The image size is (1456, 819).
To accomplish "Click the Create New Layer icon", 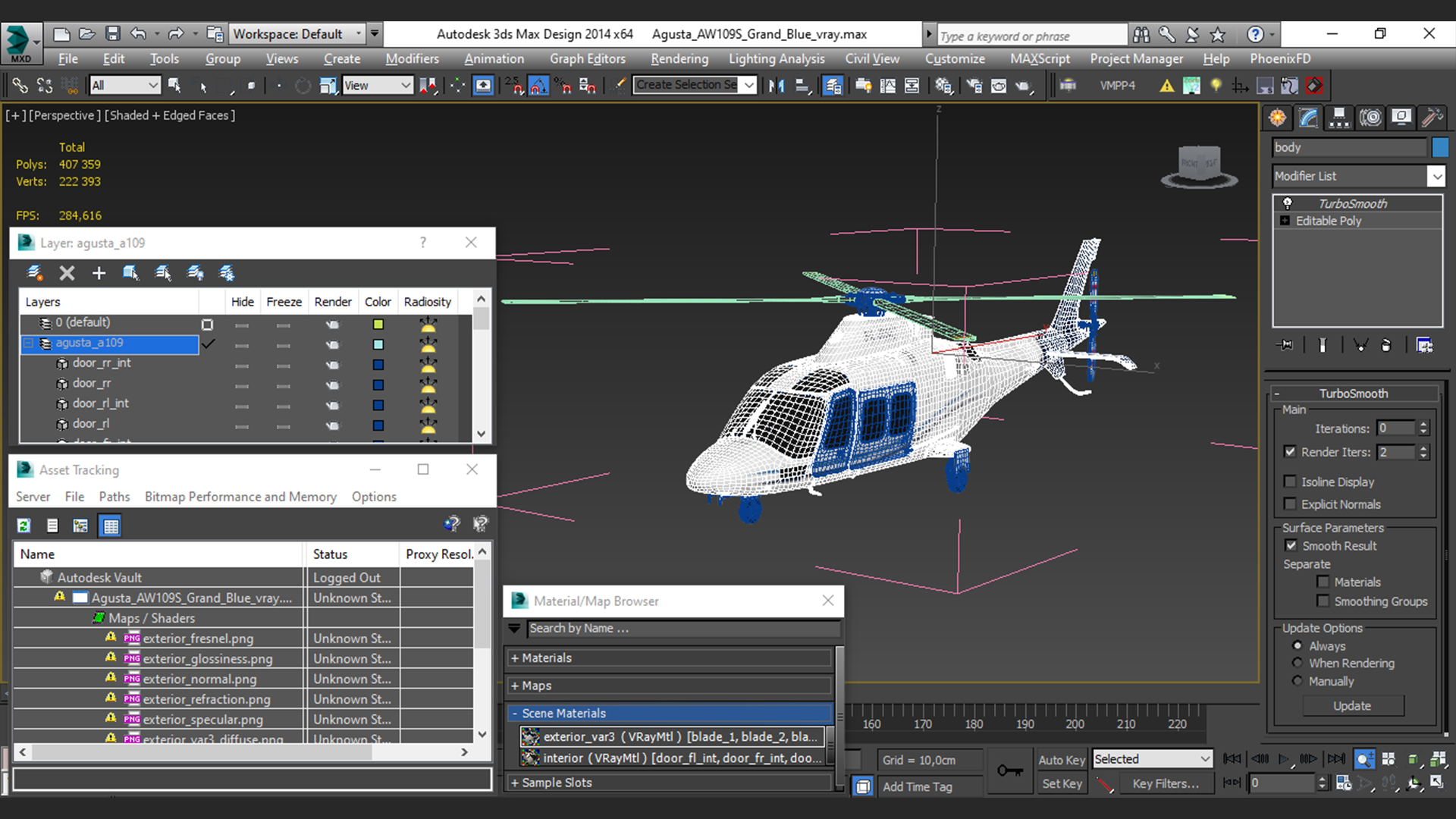I will [34, 273].
